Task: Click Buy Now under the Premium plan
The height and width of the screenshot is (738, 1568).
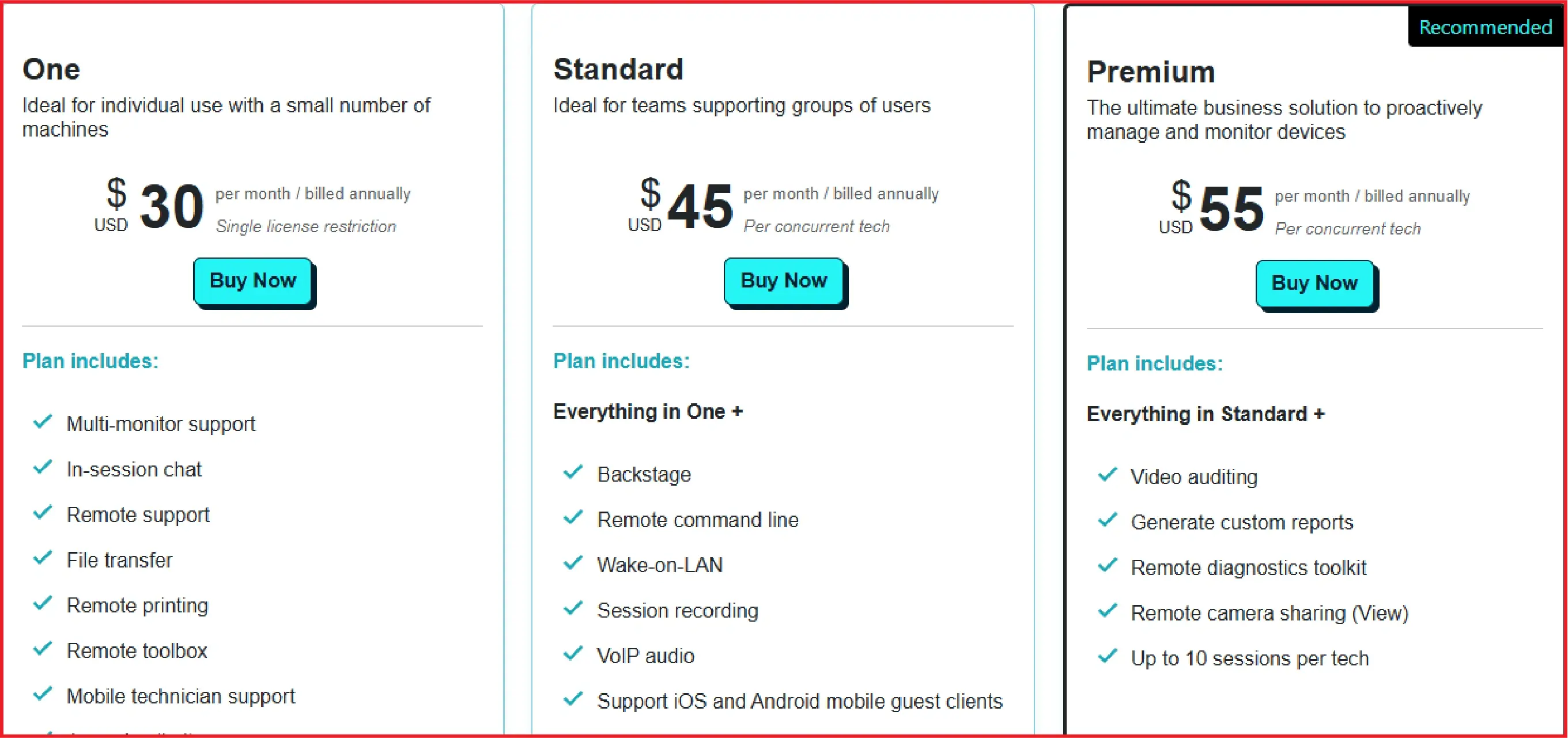Action: (1315, 282)
